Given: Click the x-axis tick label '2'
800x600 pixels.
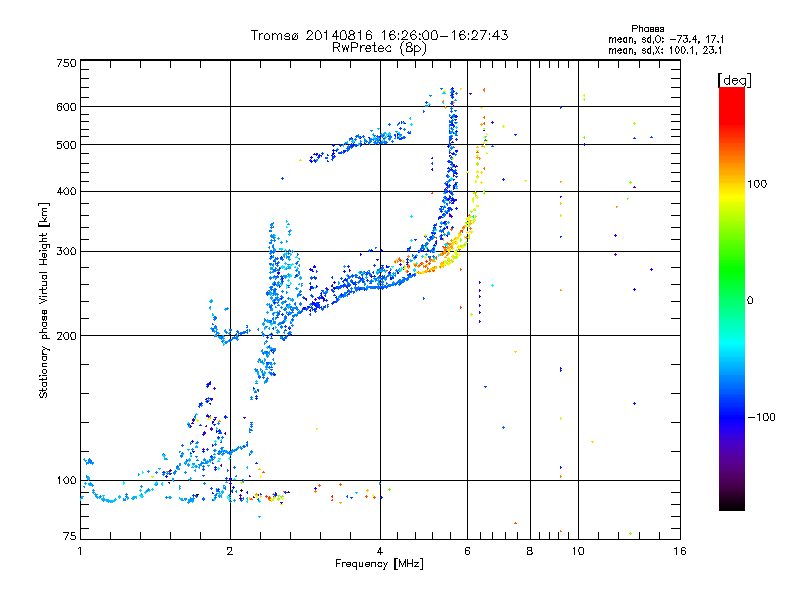Looking at the screenshot, I should pyautogui.click(x=230, y=551).
